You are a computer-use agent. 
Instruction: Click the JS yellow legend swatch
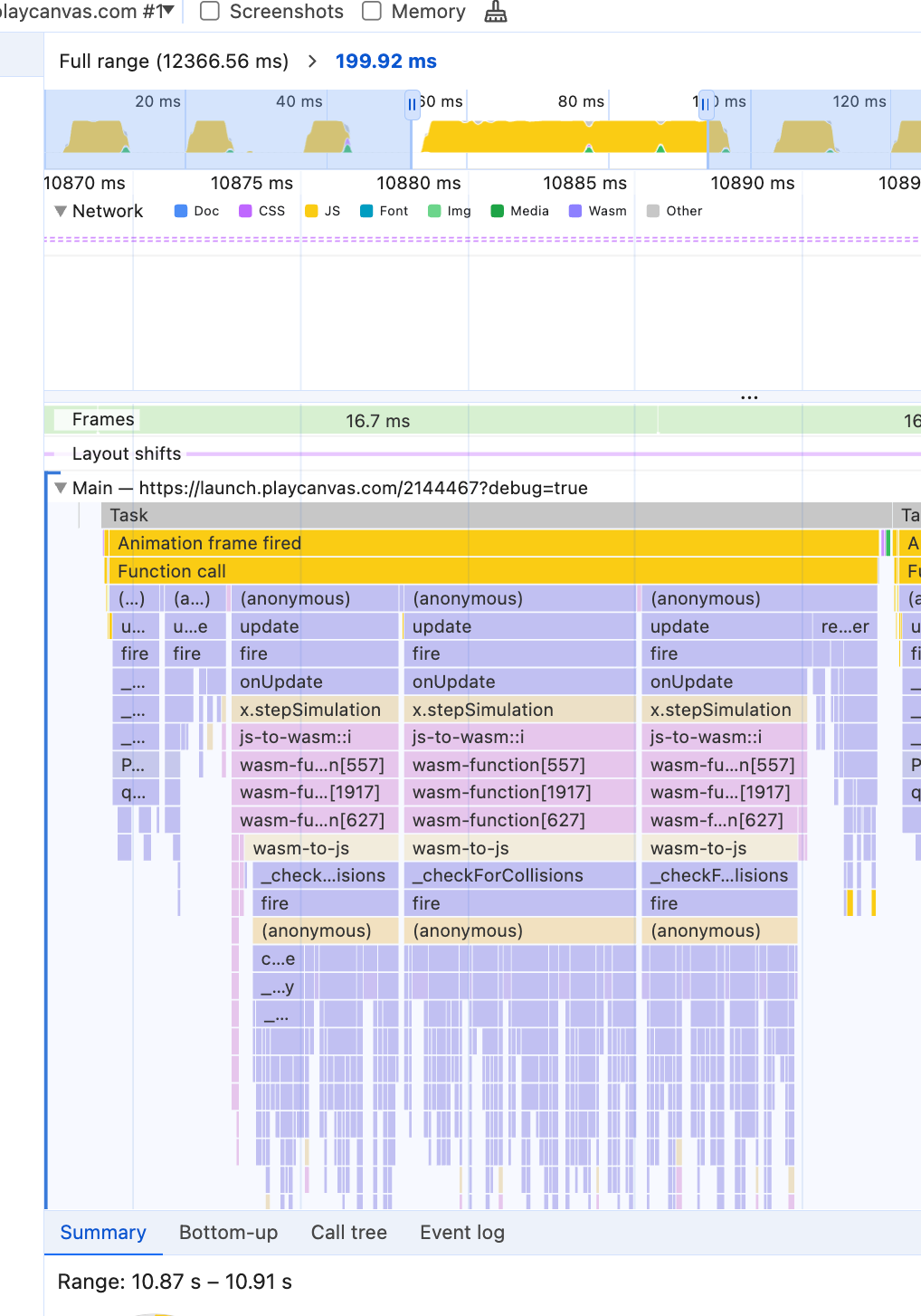pyautogui.click(x=312, y=211)
